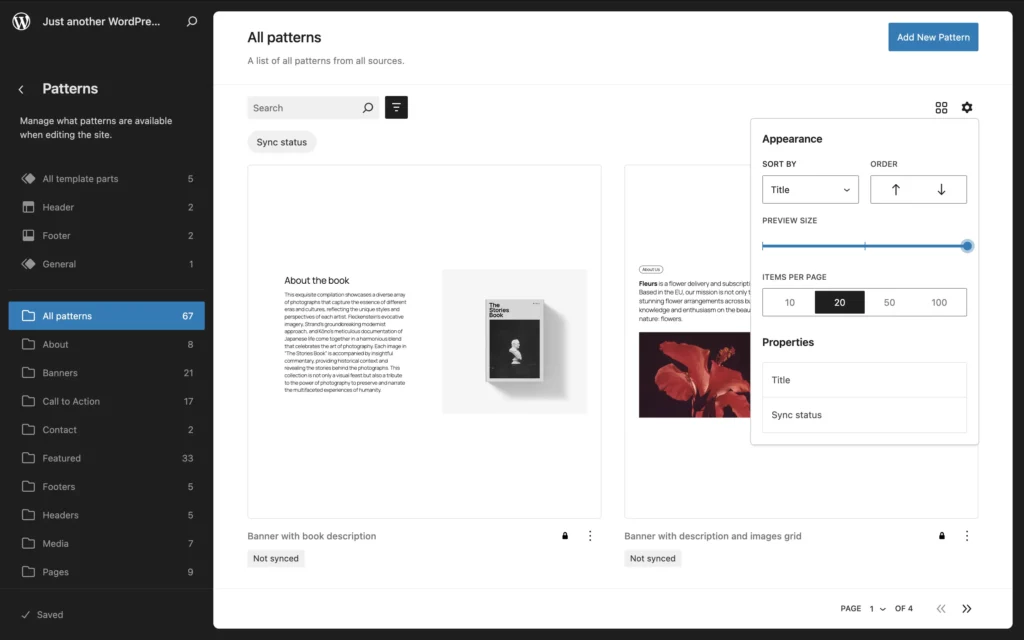Open actions menu for Banner with description and images grid

click(x=967, y=536)
